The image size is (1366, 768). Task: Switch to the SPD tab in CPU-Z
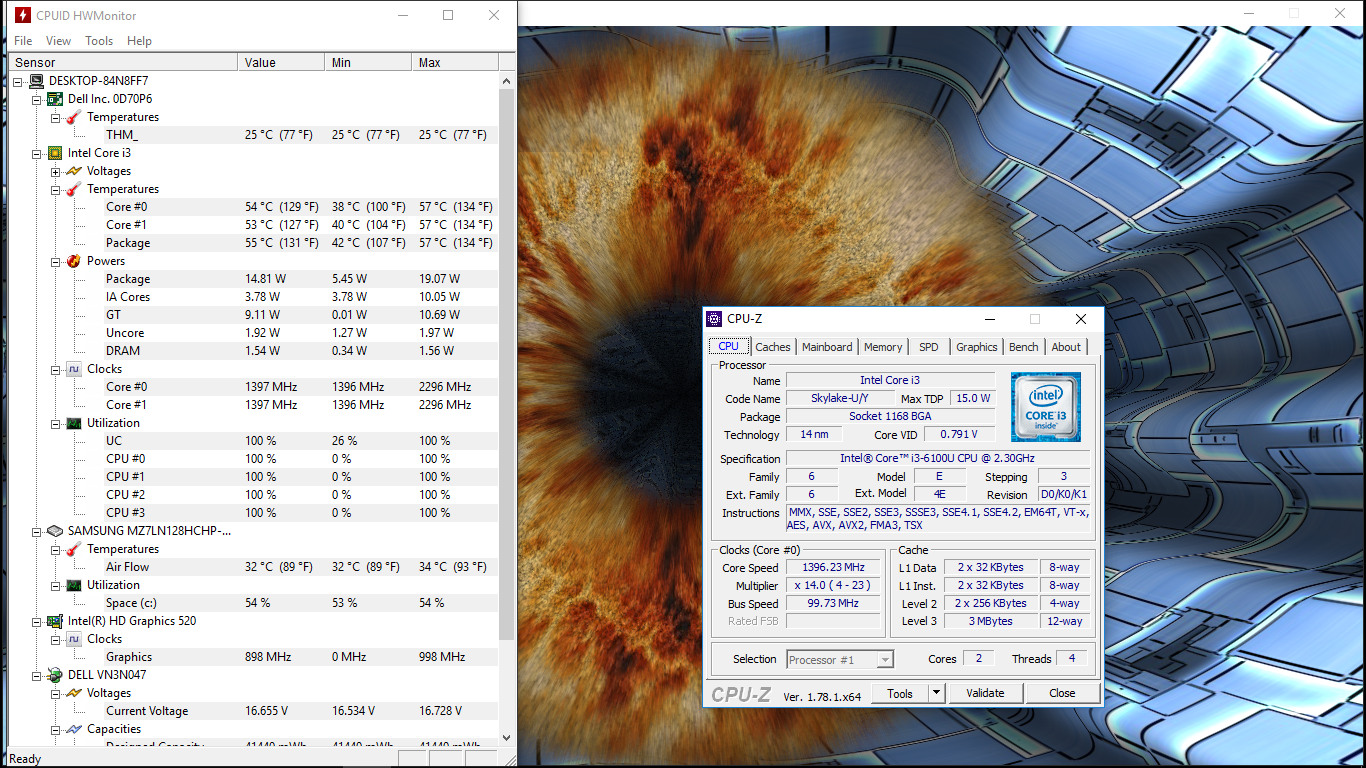(x=929, y=347)
